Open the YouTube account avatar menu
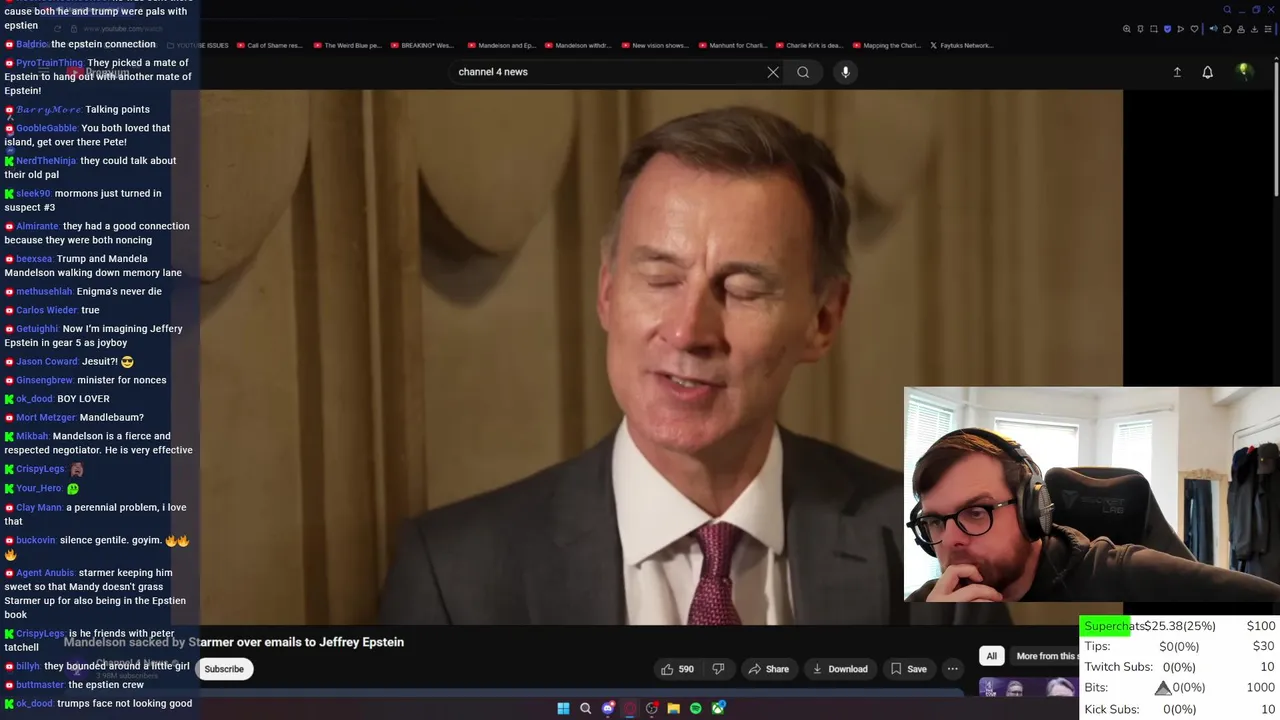 1244,71
